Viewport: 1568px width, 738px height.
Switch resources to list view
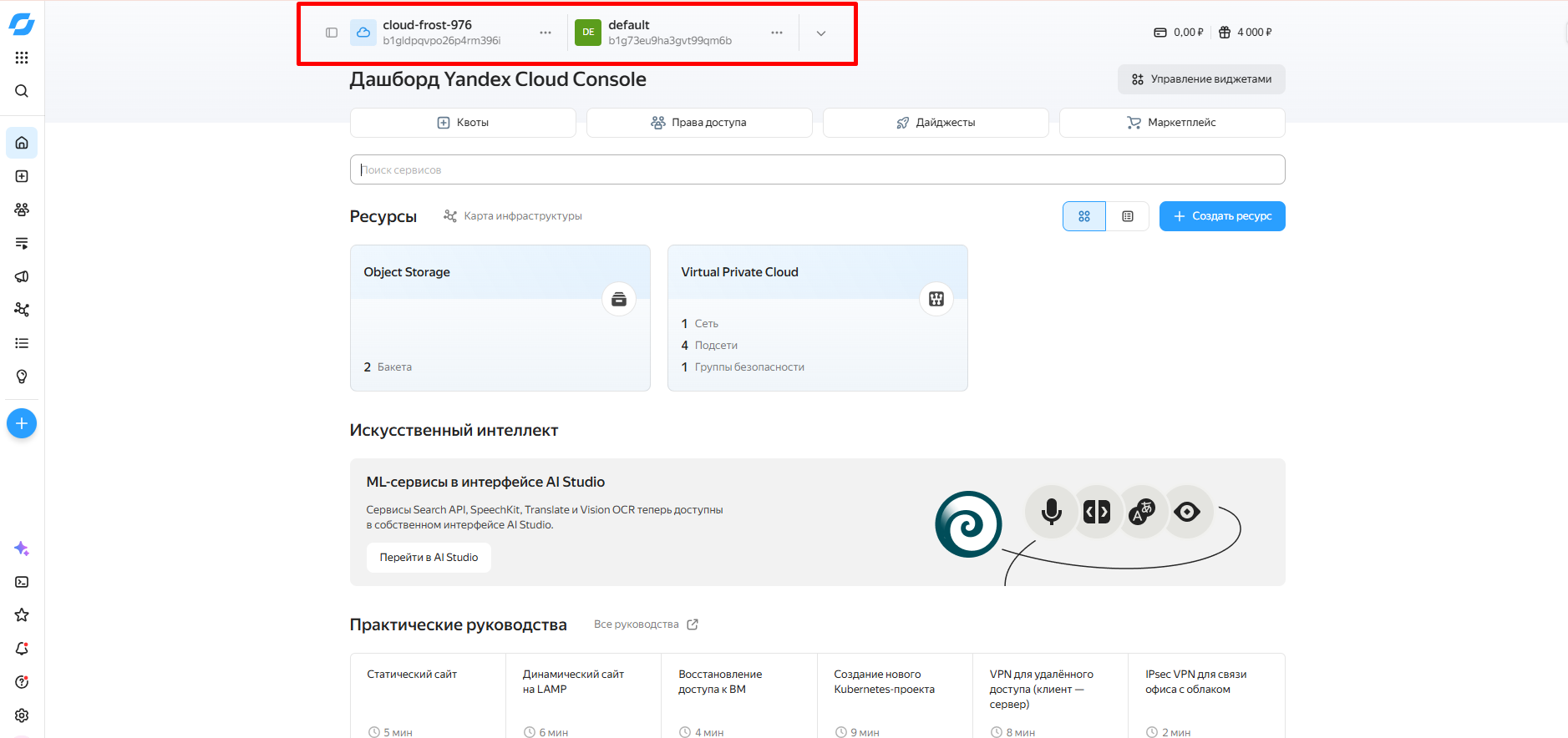point(1128,216)
